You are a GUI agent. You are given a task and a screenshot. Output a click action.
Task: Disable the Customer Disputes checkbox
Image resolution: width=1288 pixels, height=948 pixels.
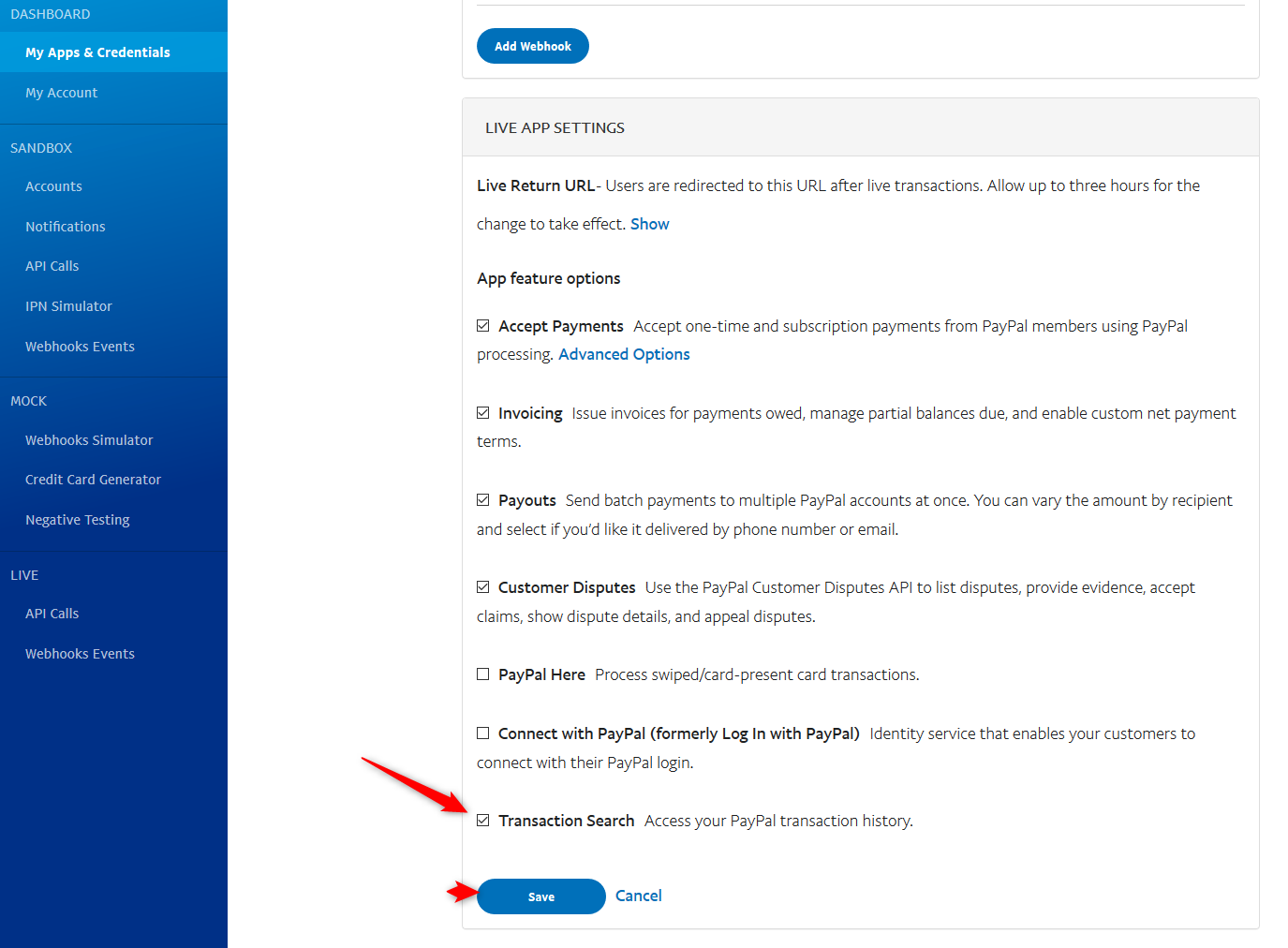pos(483,587)
